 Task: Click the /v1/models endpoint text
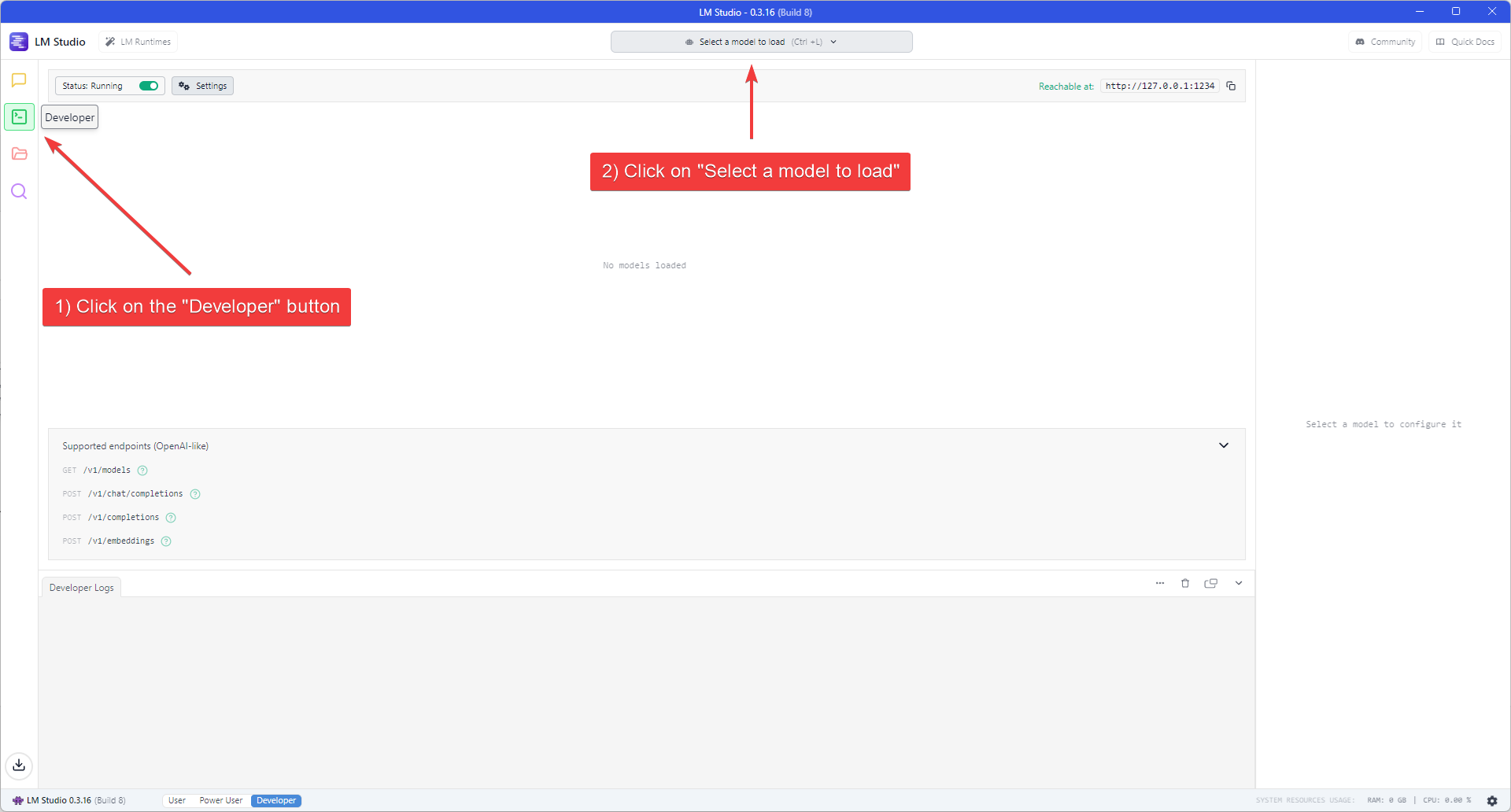(x=107, y=471)
